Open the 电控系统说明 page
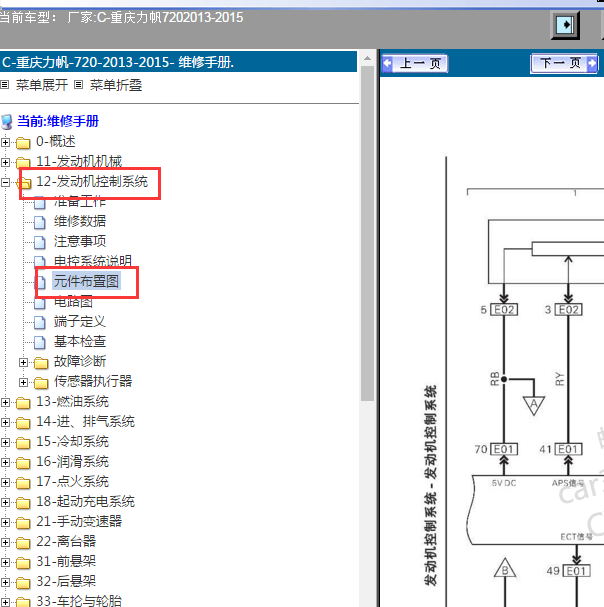Viewport: 604px width, 607px height. point(93,261)
